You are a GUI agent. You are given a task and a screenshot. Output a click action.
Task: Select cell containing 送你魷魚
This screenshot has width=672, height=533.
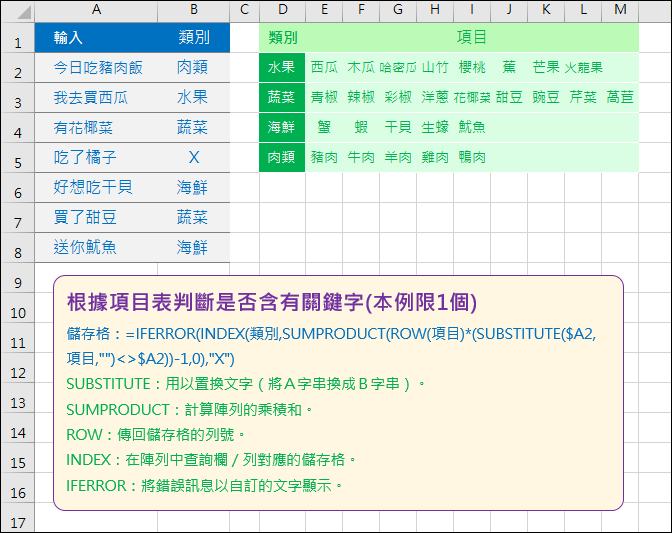click(x=96, y=248)
